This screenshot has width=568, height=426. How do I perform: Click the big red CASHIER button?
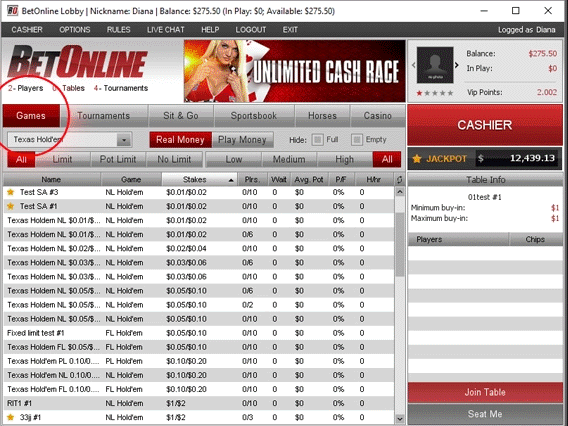pos(485,125)
